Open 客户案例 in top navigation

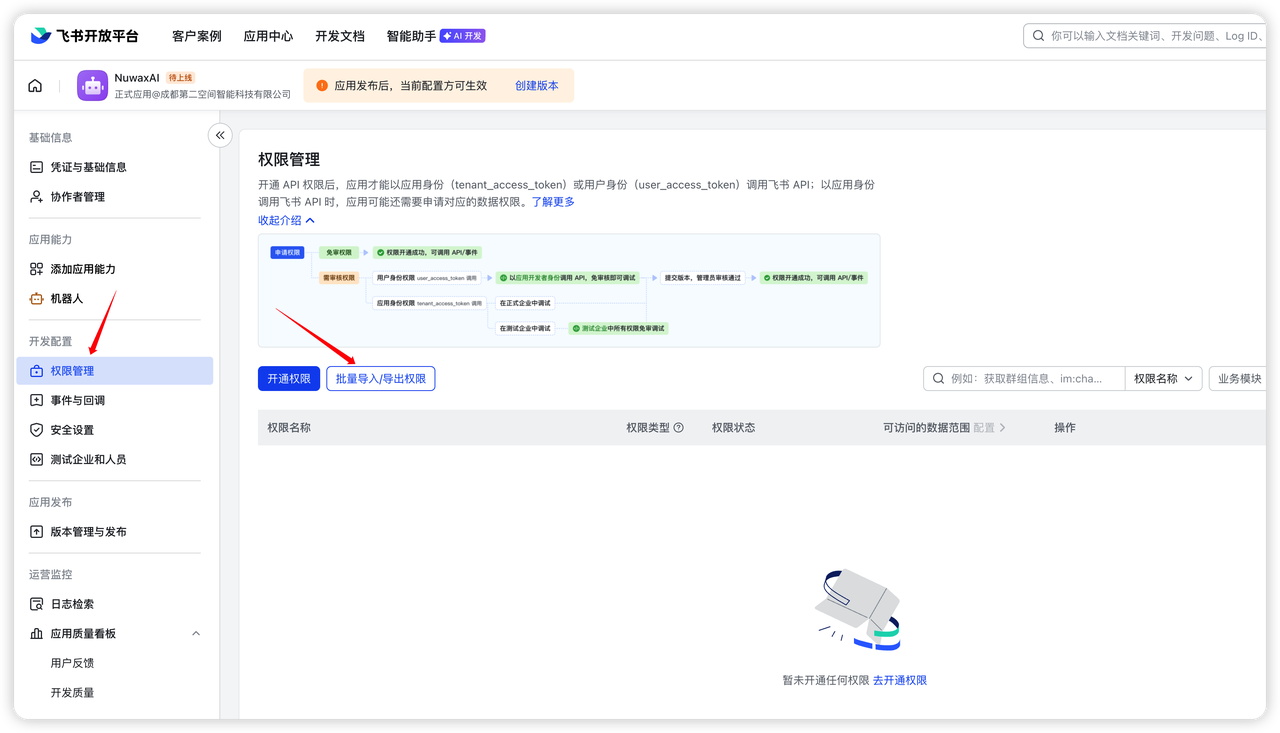197,36
